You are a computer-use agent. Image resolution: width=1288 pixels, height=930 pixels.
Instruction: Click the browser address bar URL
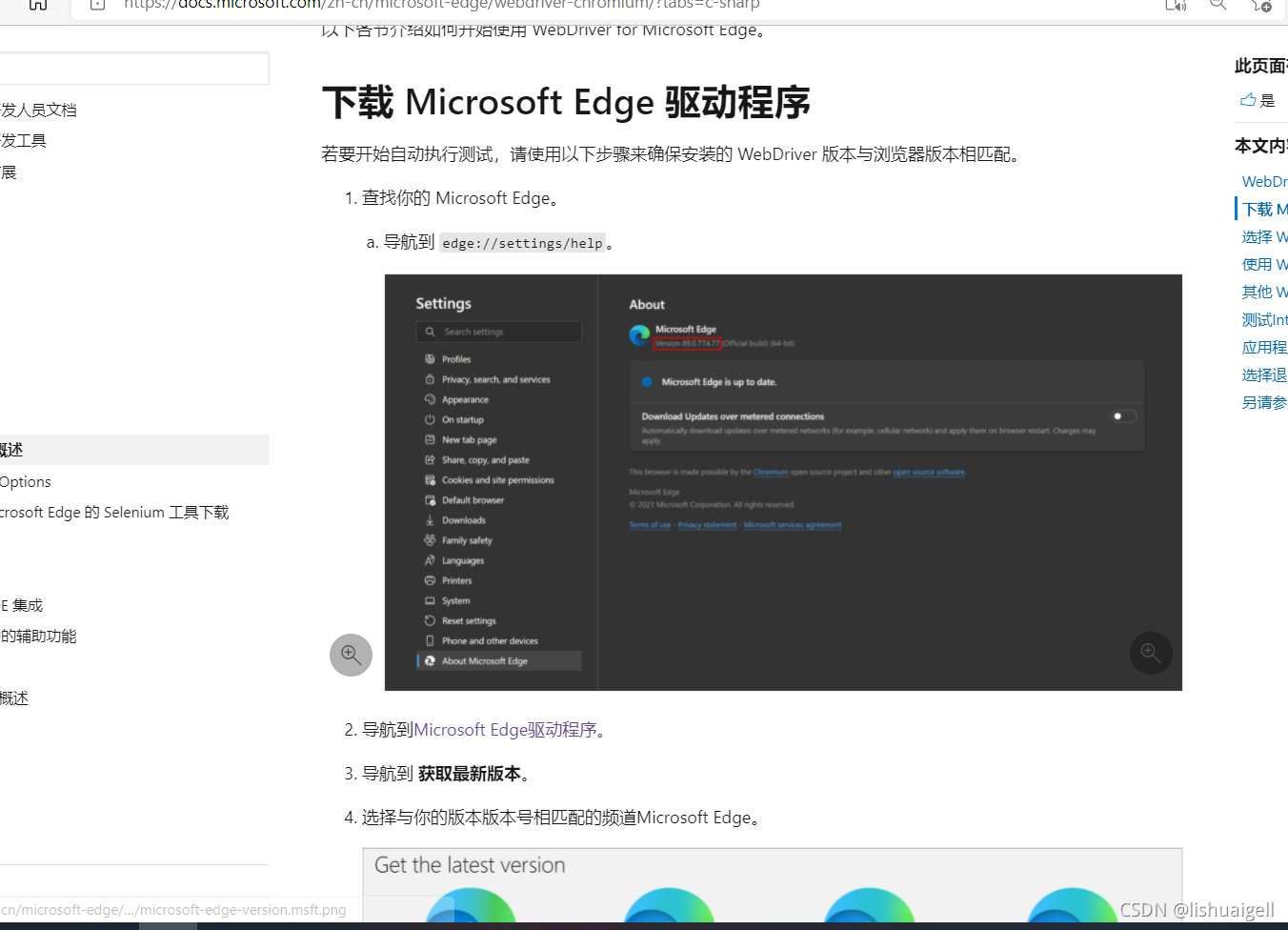[x=442, y=5]
